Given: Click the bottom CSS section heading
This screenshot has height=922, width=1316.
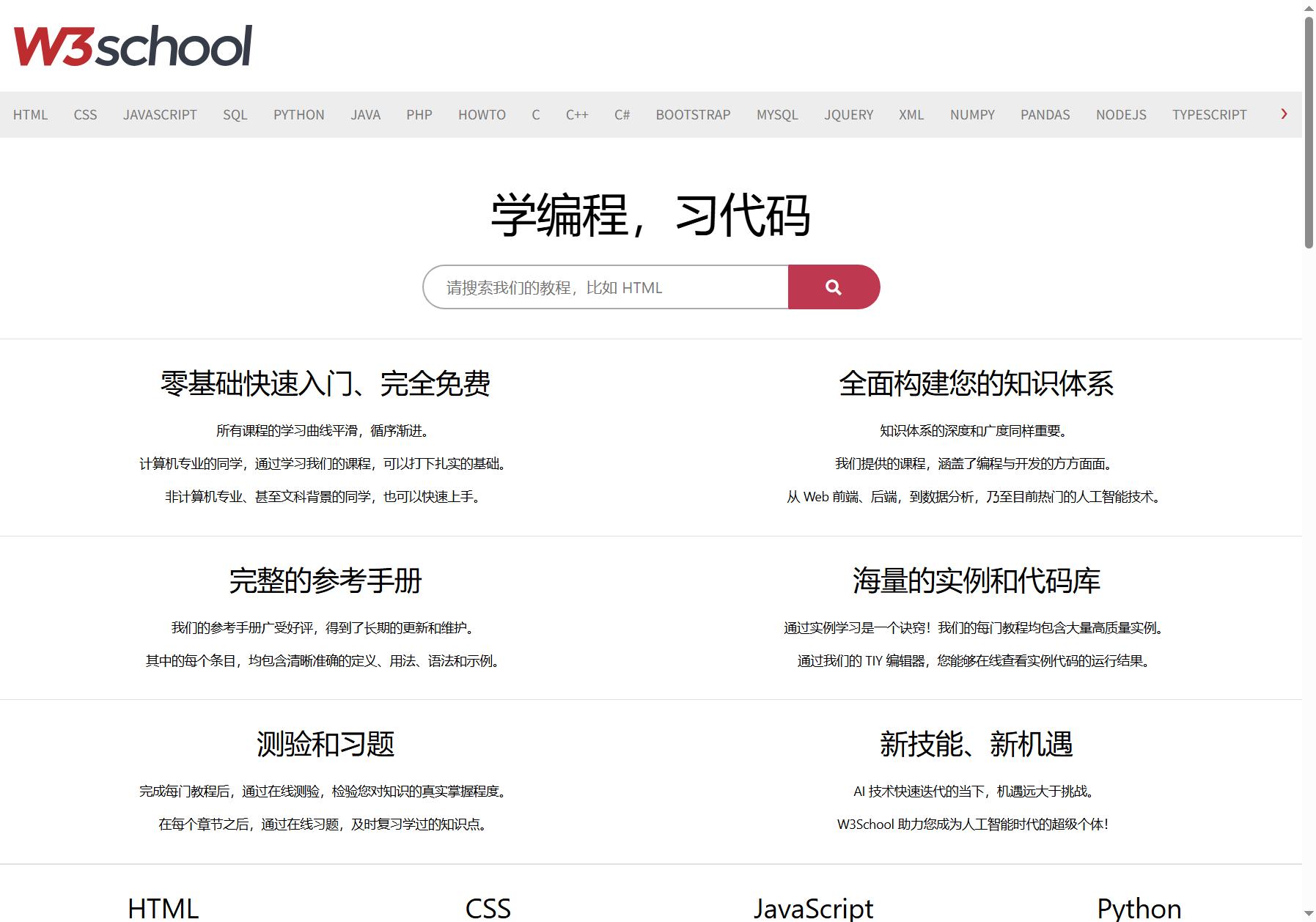Looking at the screenshot, I should coord(488,909).
